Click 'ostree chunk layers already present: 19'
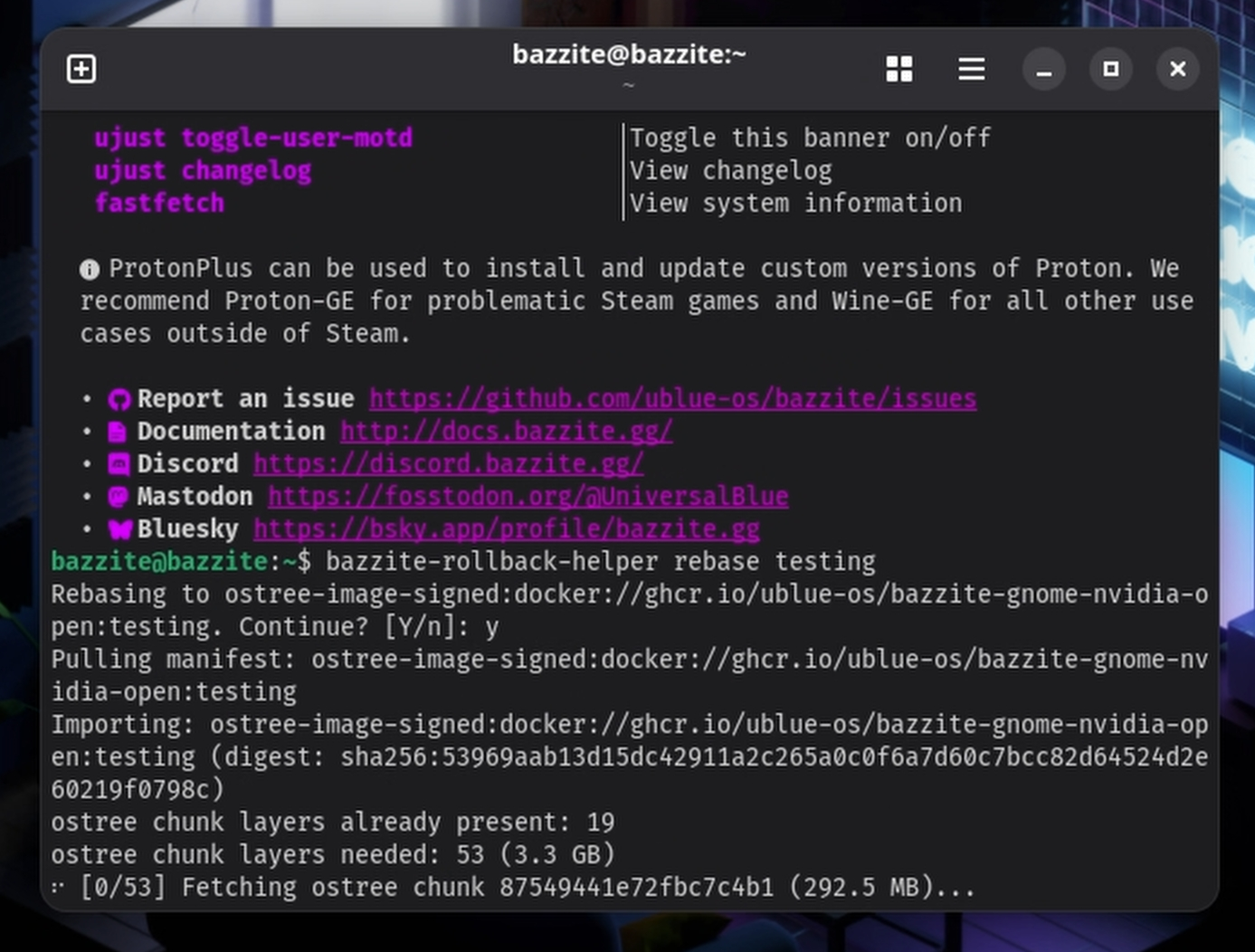This screenshot has width=1255, height=952. (x=333, y=823)
